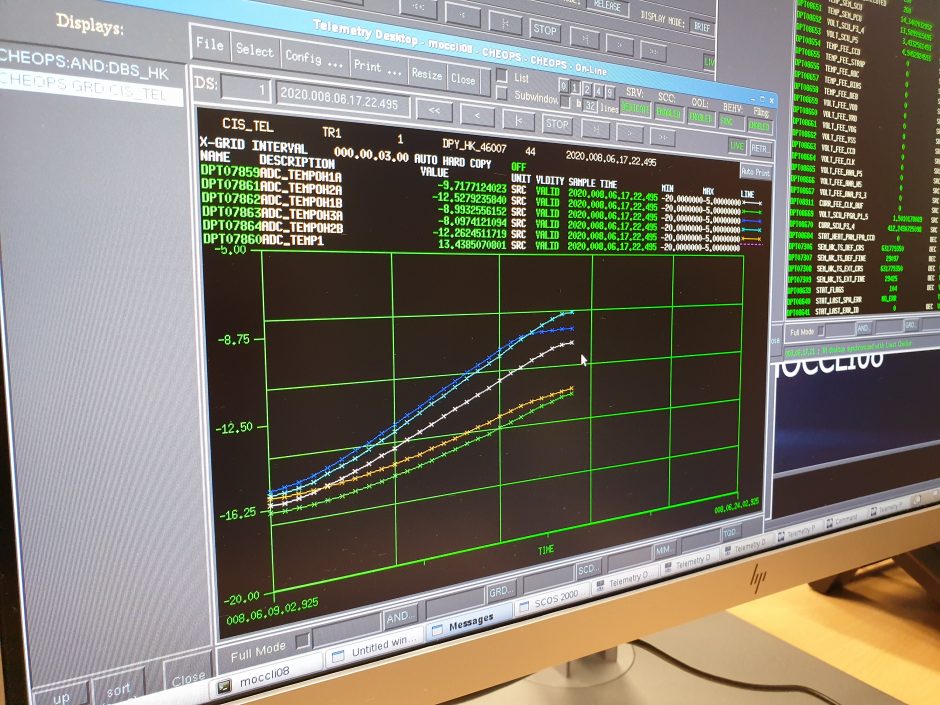The width and height of the screenshot is (940, 705).
Task: Click the 32 lines input field
Action: pos(590,106)
